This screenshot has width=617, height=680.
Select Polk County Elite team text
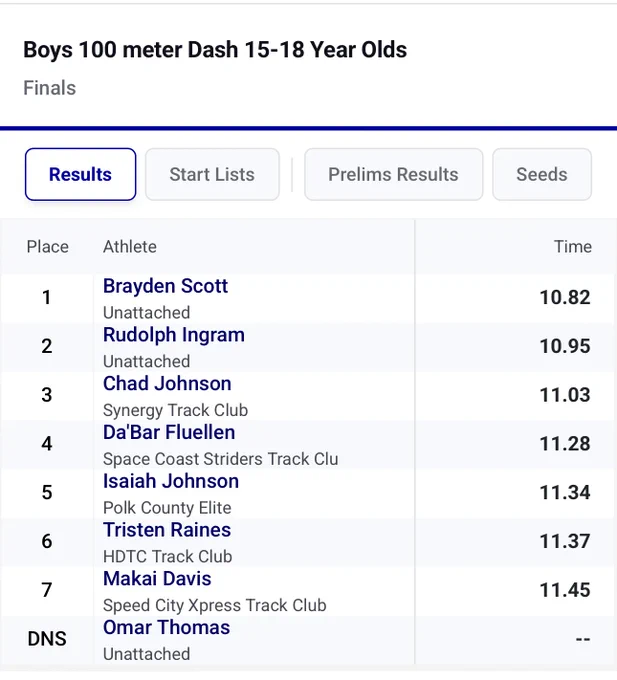coord(167,508)
